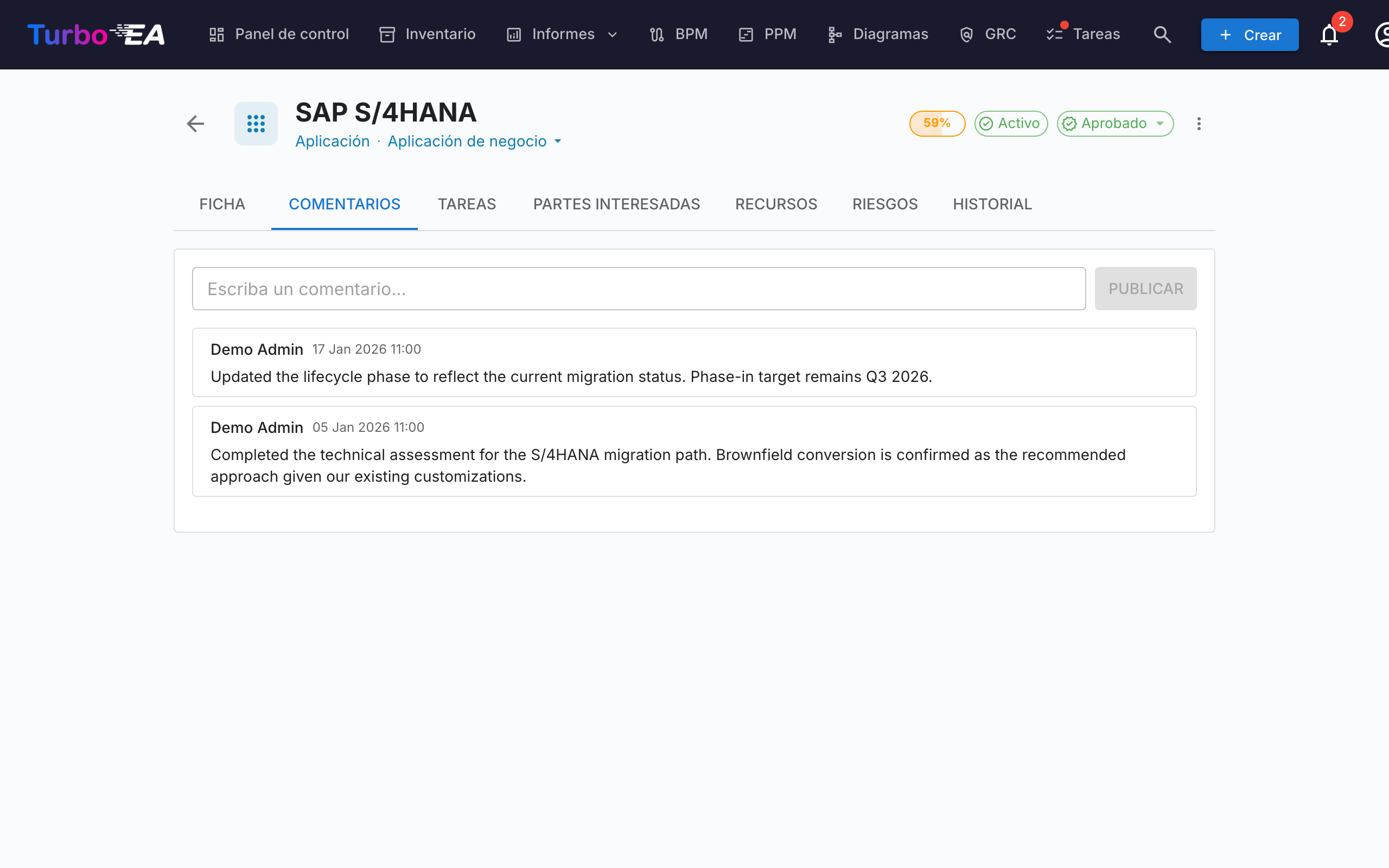Viewport: 1389px width, 868px height.
Task: Click the application grid type icon
Action: pos(256,124)
